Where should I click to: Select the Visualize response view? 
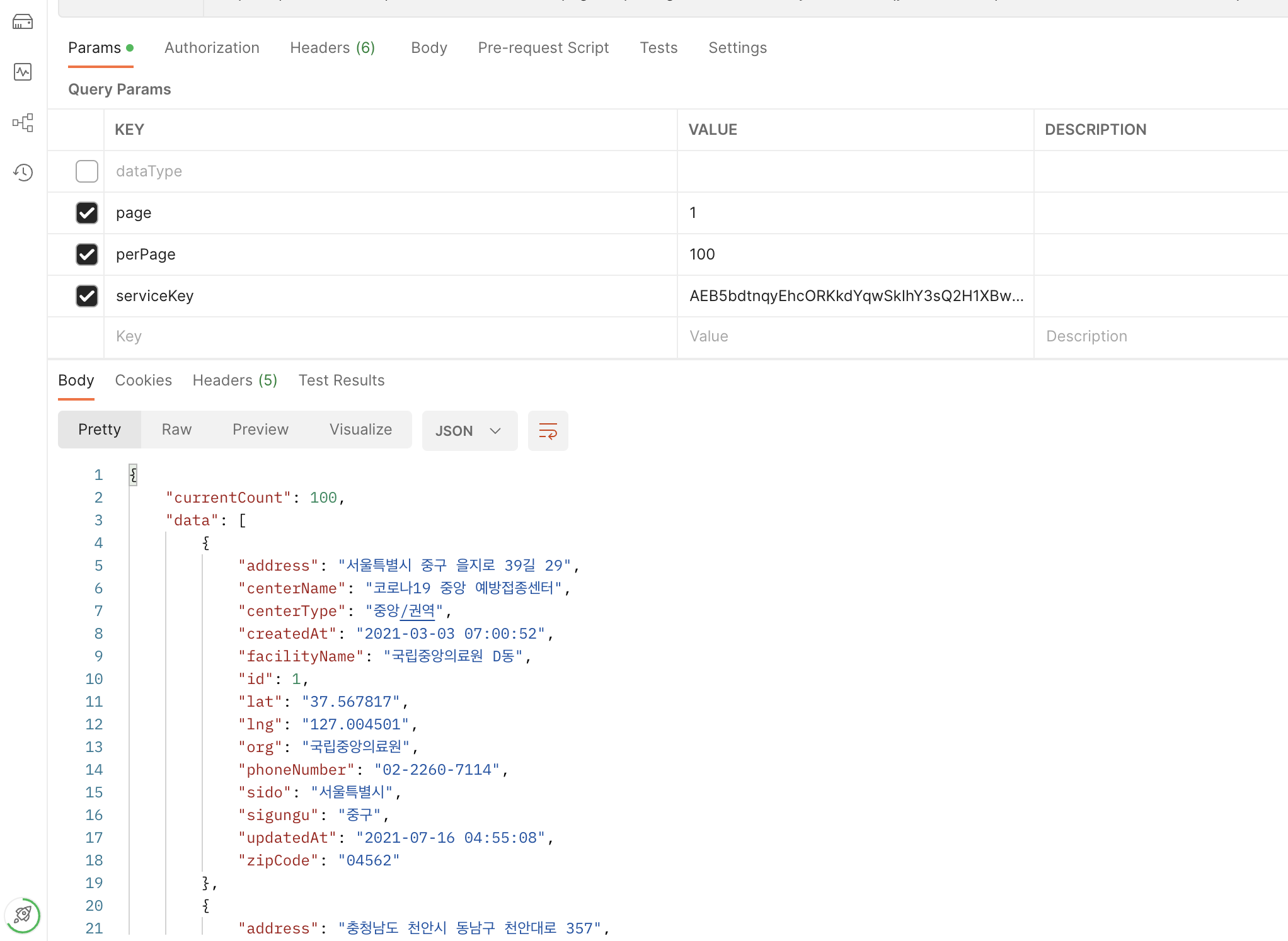tap(360, 430)
